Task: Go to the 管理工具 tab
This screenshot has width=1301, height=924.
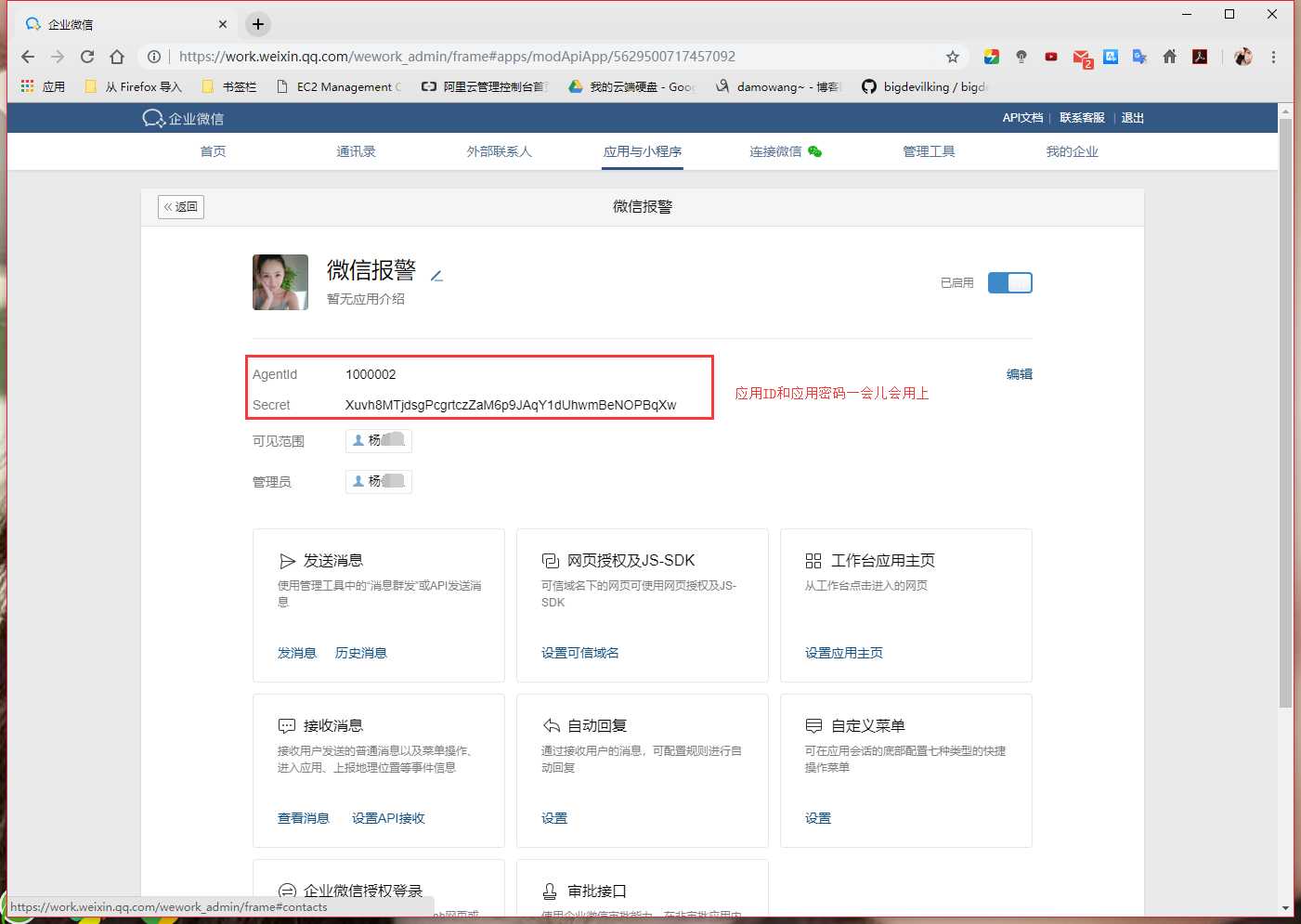Action: click(x=929, y=151)
